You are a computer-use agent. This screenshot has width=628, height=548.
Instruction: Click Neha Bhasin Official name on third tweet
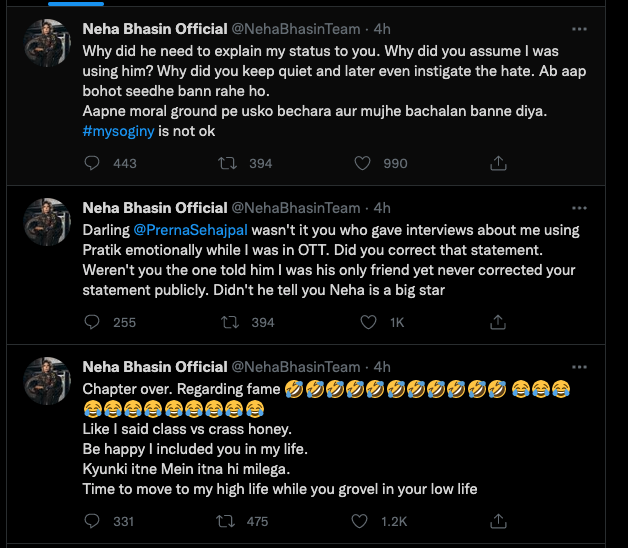(155, 367)
